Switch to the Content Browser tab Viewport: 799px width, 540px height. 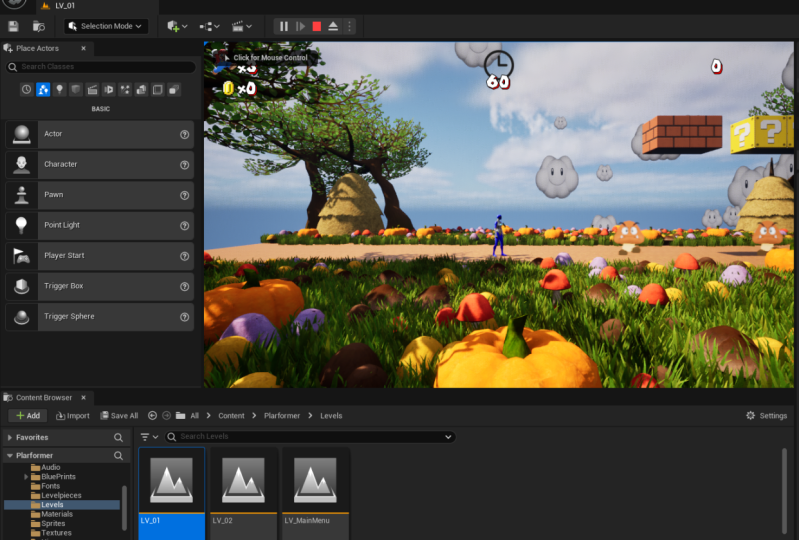44,397
